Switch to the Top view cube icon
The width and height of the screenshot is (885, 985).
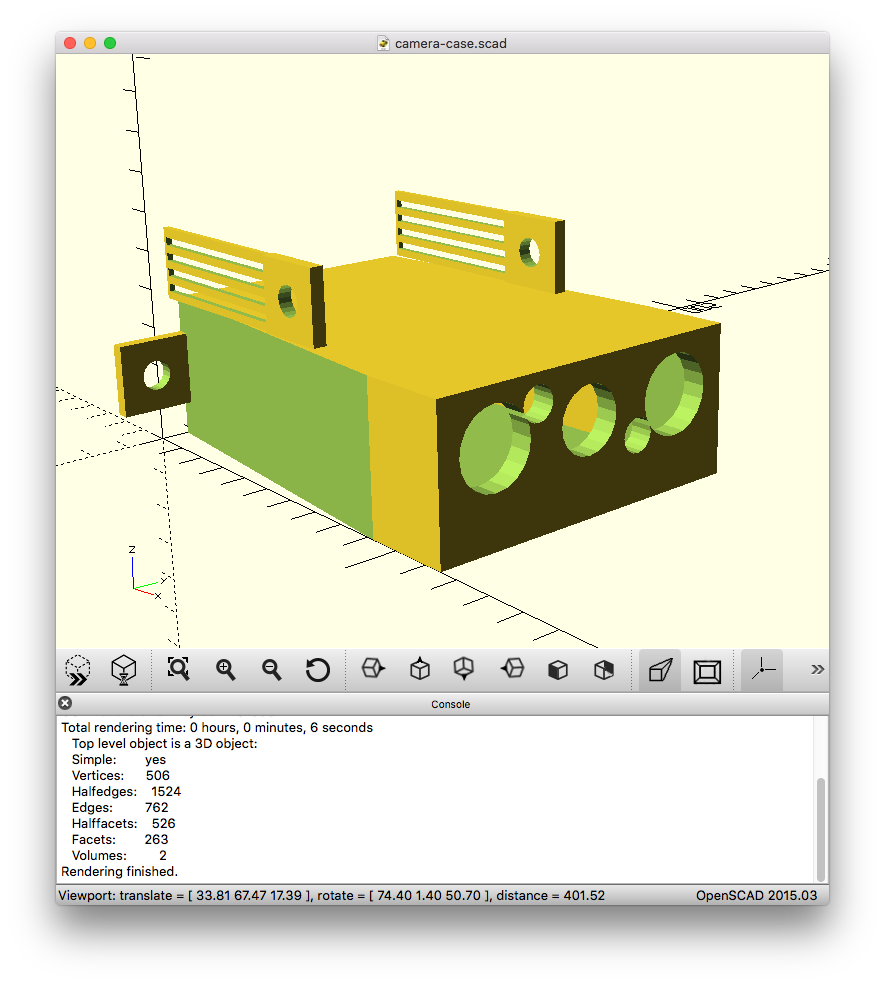[x=420, y=669]
